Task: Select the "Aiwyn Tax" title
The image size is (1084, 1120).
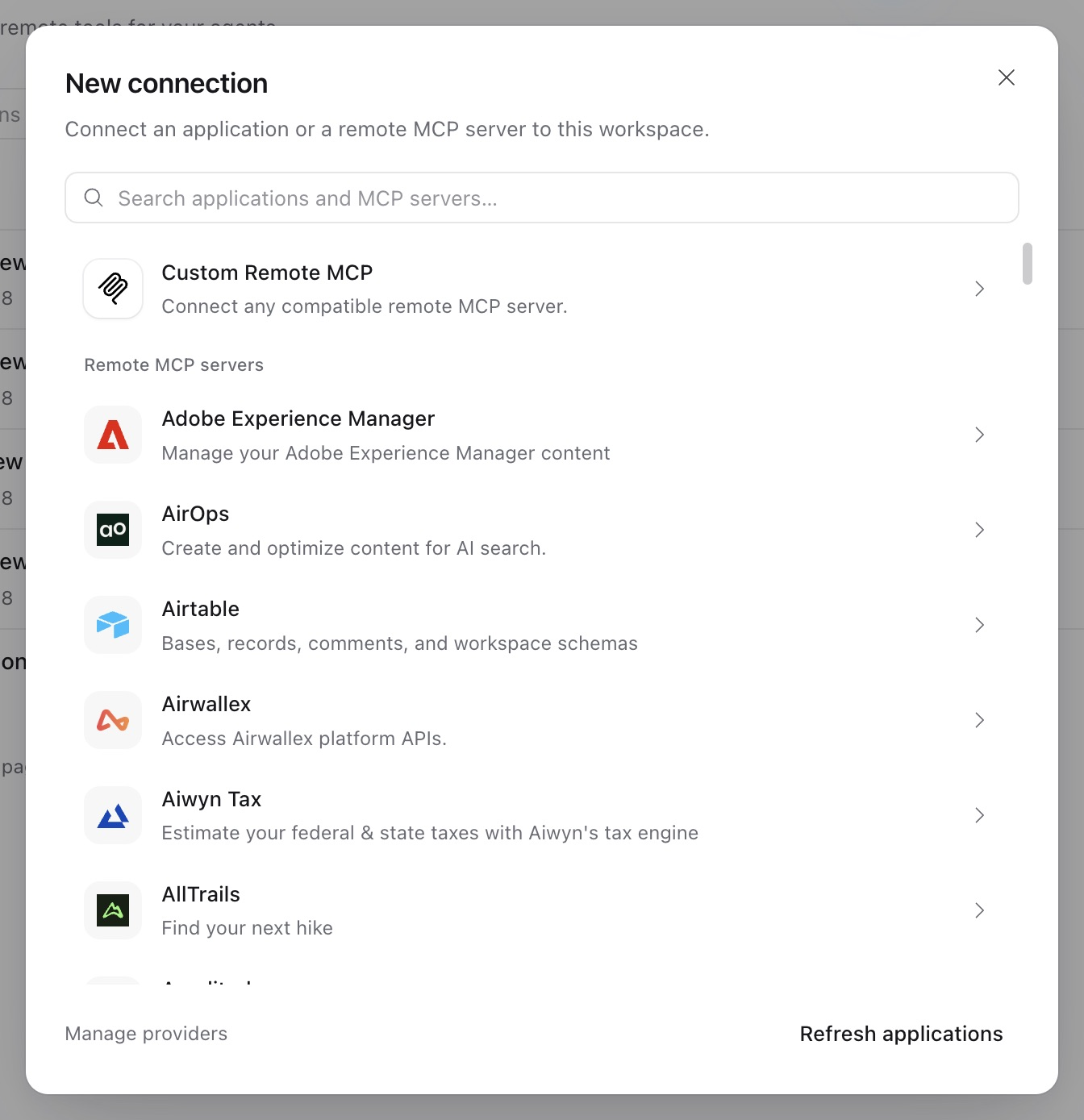Action: point(211,799)
